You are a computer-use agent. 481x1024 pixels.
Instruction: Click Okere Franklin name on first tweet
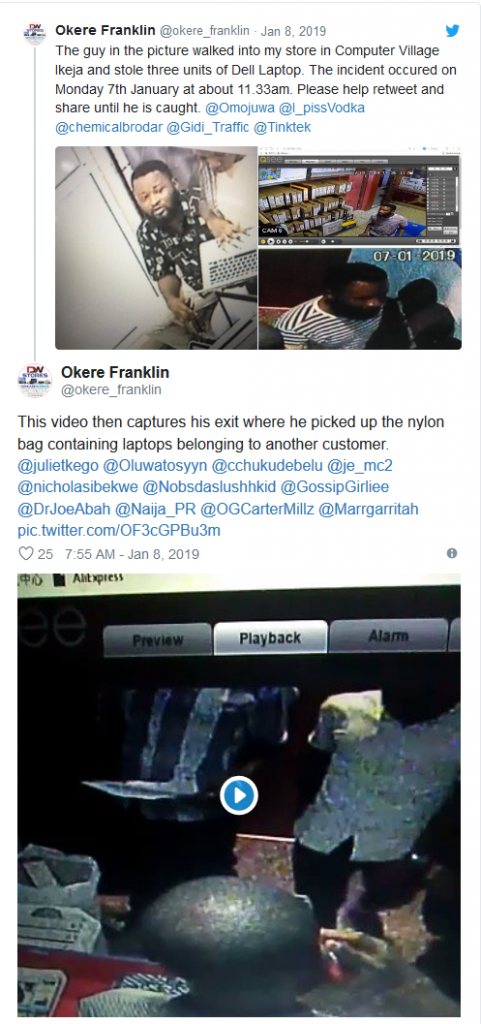click(x=105, y=30)
